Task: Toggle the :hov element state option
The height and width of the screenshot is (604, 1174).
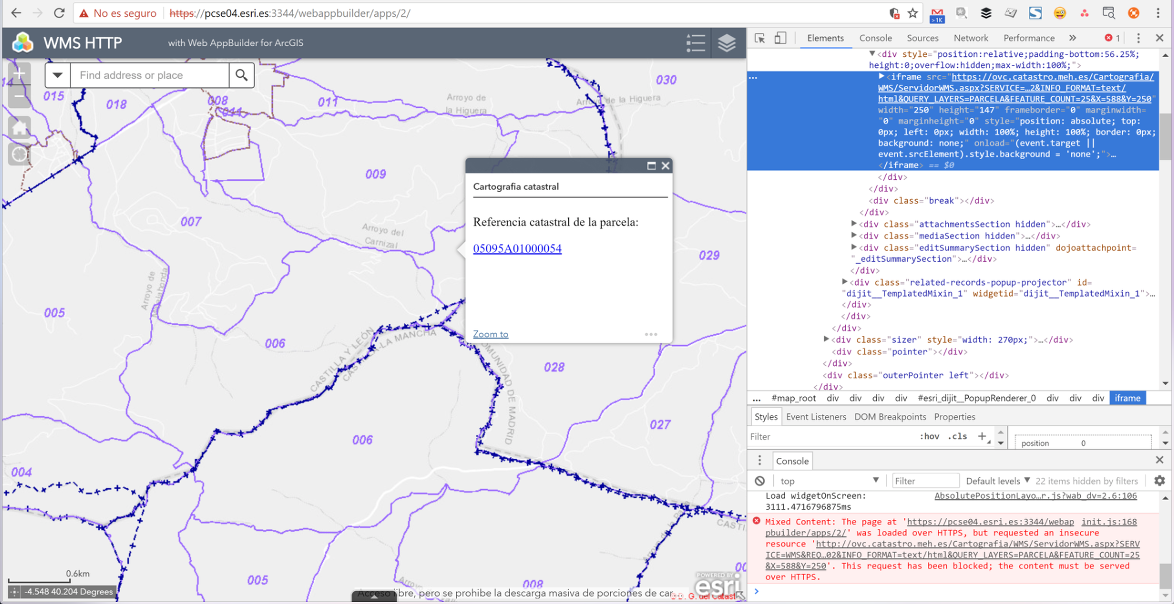Action: click(x=929, y=436)
